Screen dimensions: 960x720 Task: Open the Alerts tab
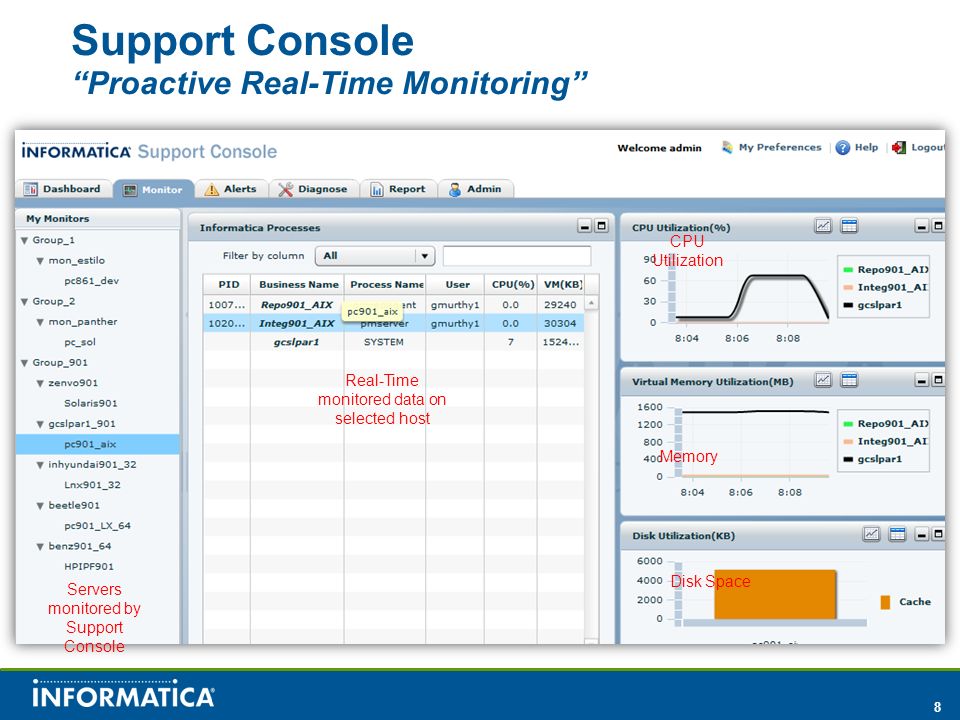pyautogui.click(x=231, y=189)
